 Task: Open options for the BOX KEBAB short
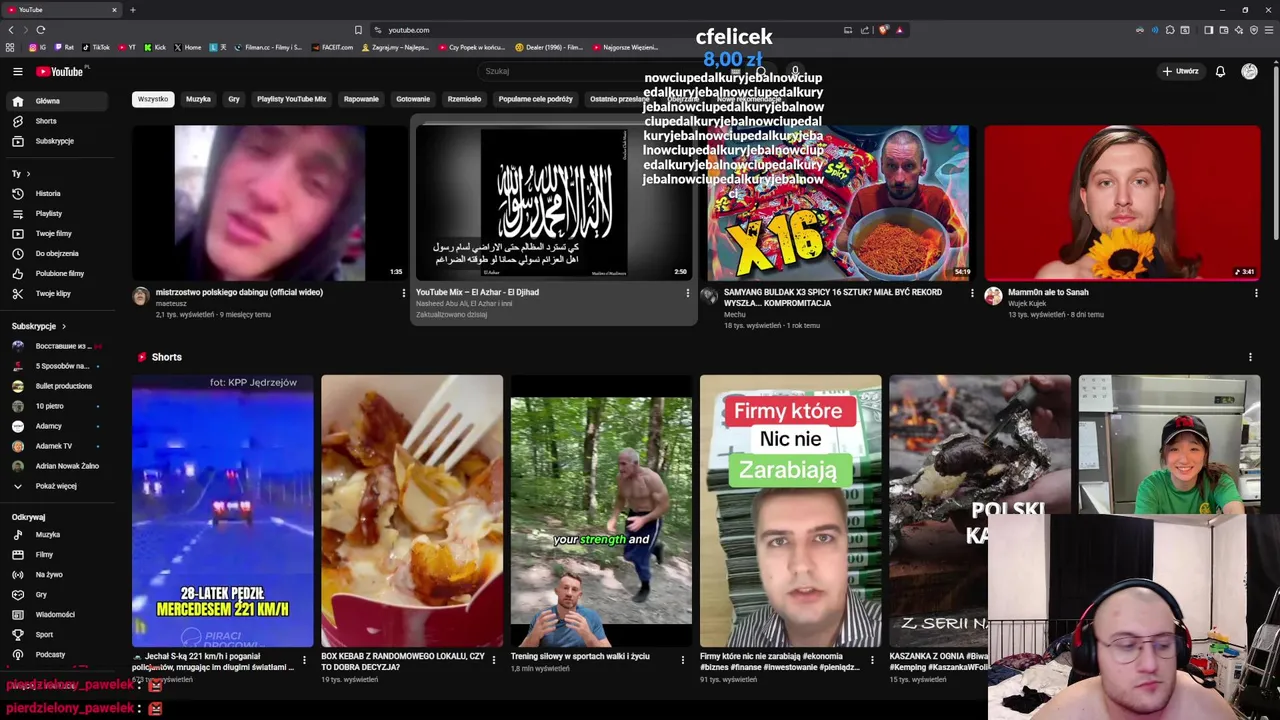[x=493, y=660]
